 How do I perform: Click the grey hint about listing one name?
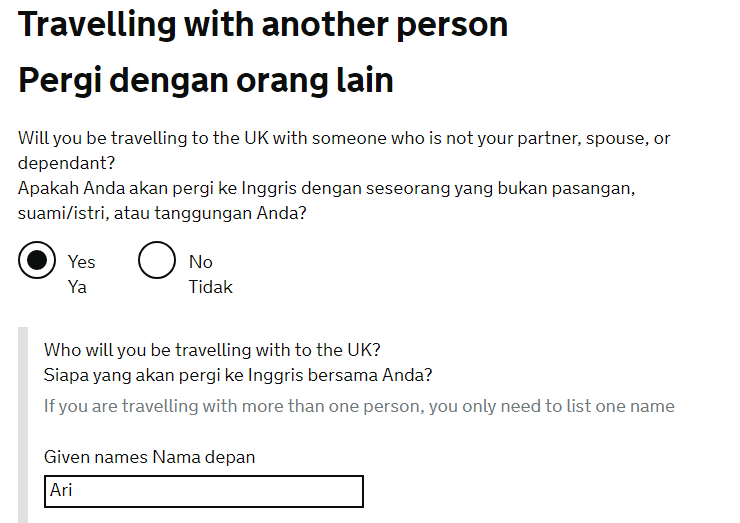coord(359,406)
